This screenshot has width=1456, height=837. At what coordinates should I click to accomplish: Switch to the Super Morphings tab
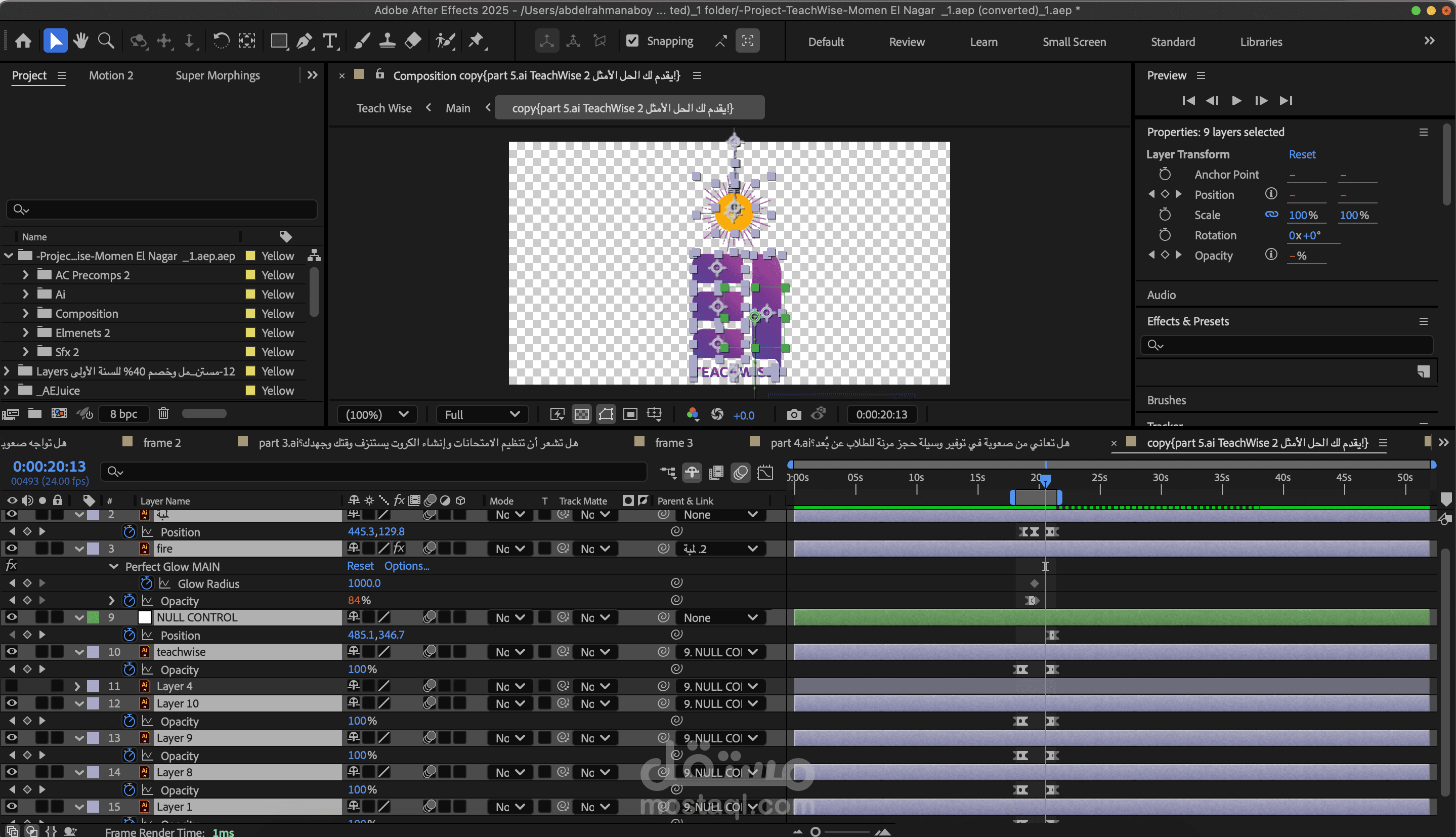coord(217,75)
